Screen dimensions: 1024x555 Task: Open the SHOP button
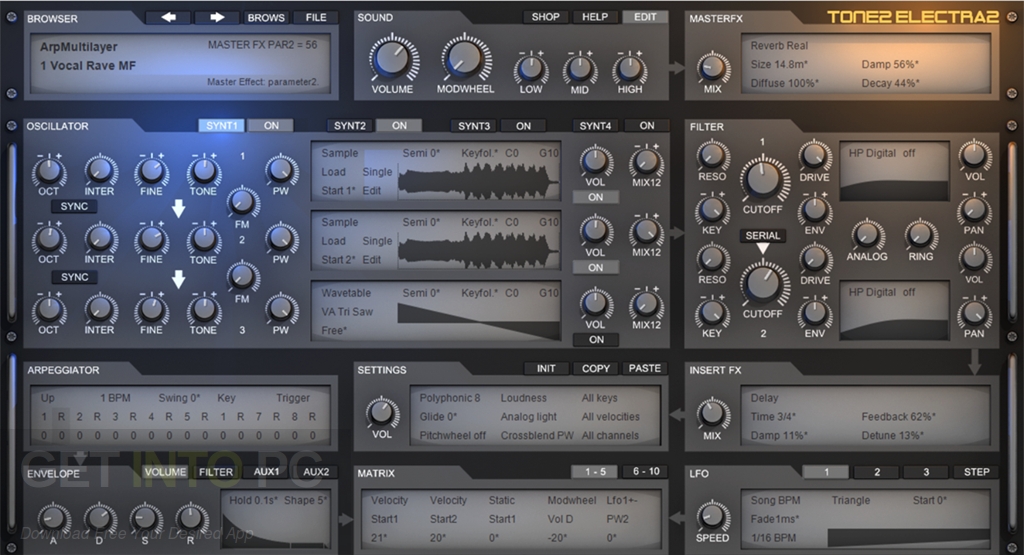(x=545, y=17)
